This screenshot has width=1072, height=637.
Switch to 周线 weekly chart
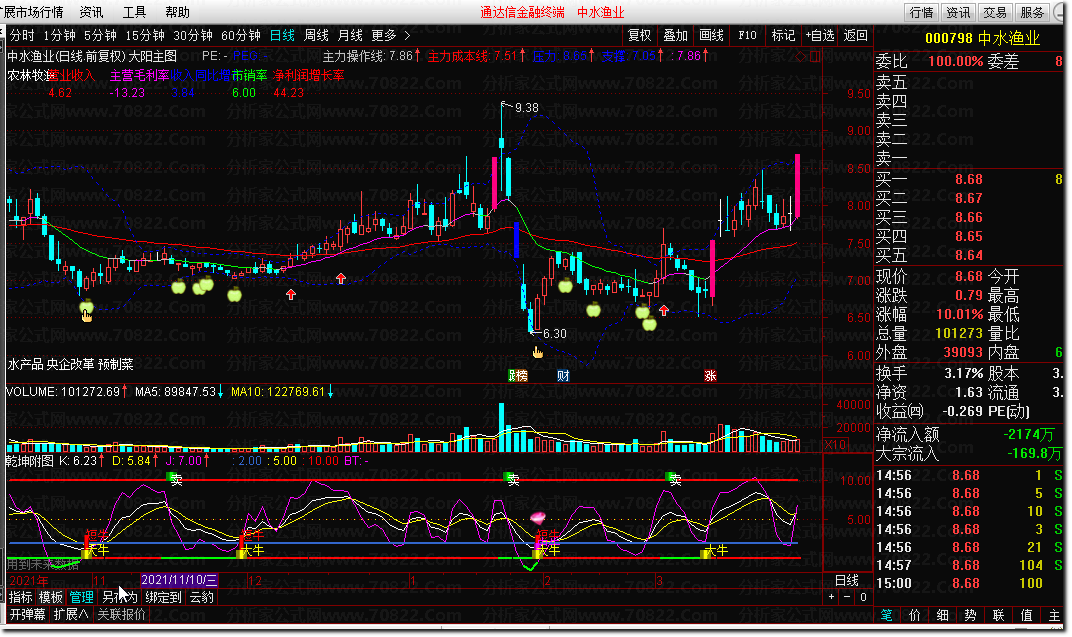click(317, 35)
